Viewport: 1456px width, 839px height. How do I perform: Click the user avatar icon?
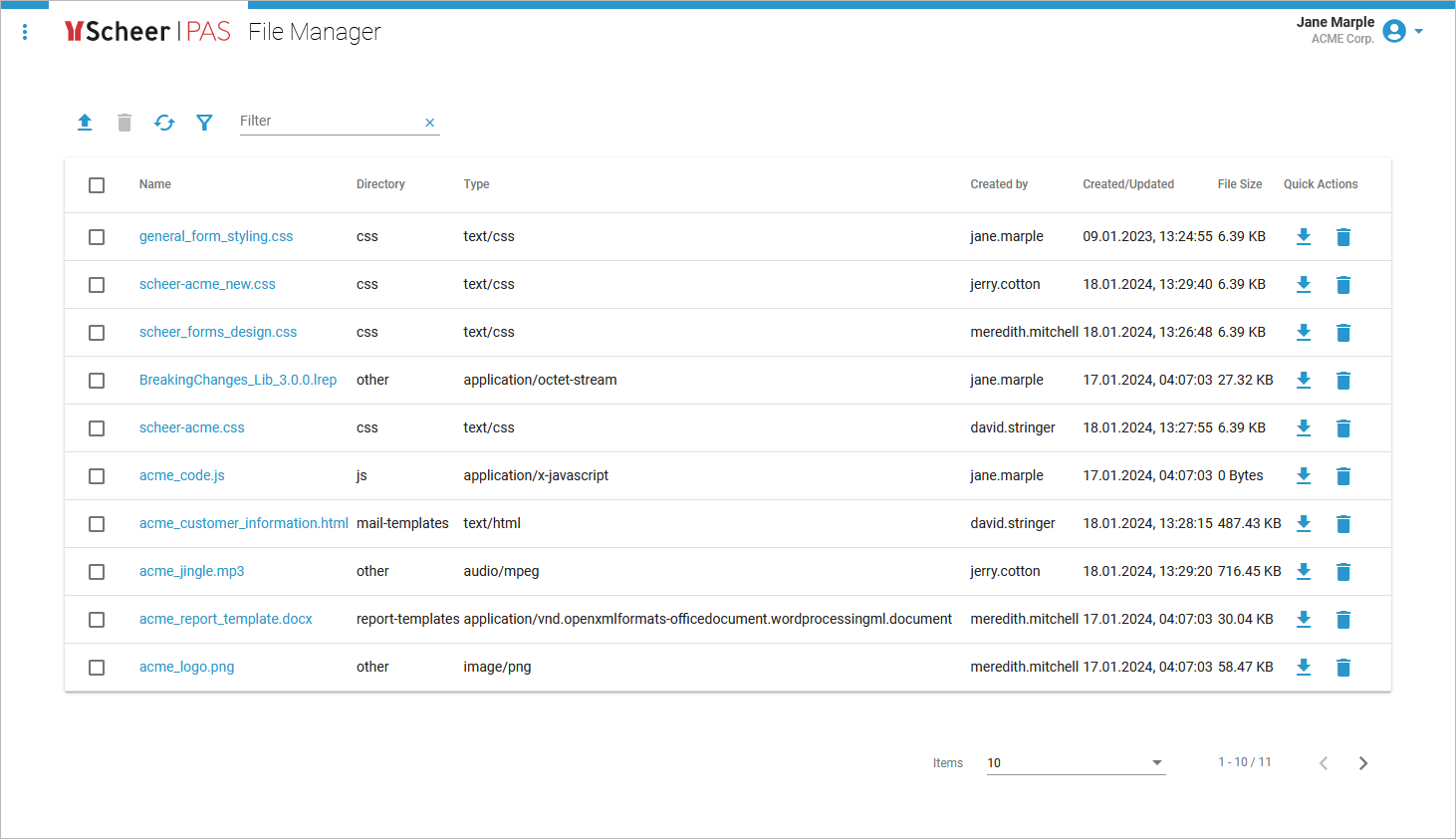click(1394, 31)
